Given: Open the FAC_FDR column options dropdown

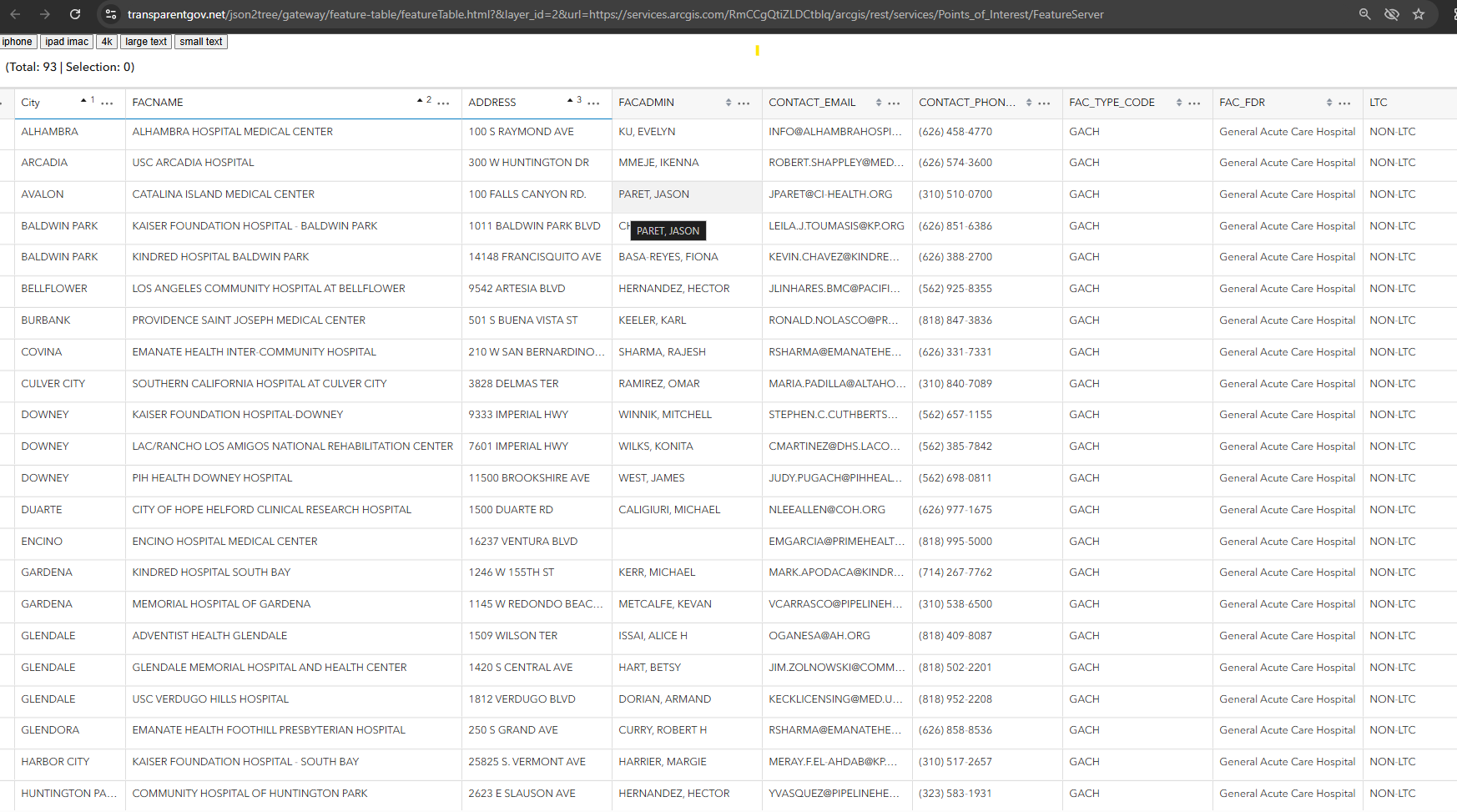Looking at the screenshot, I should [1345, 103].
